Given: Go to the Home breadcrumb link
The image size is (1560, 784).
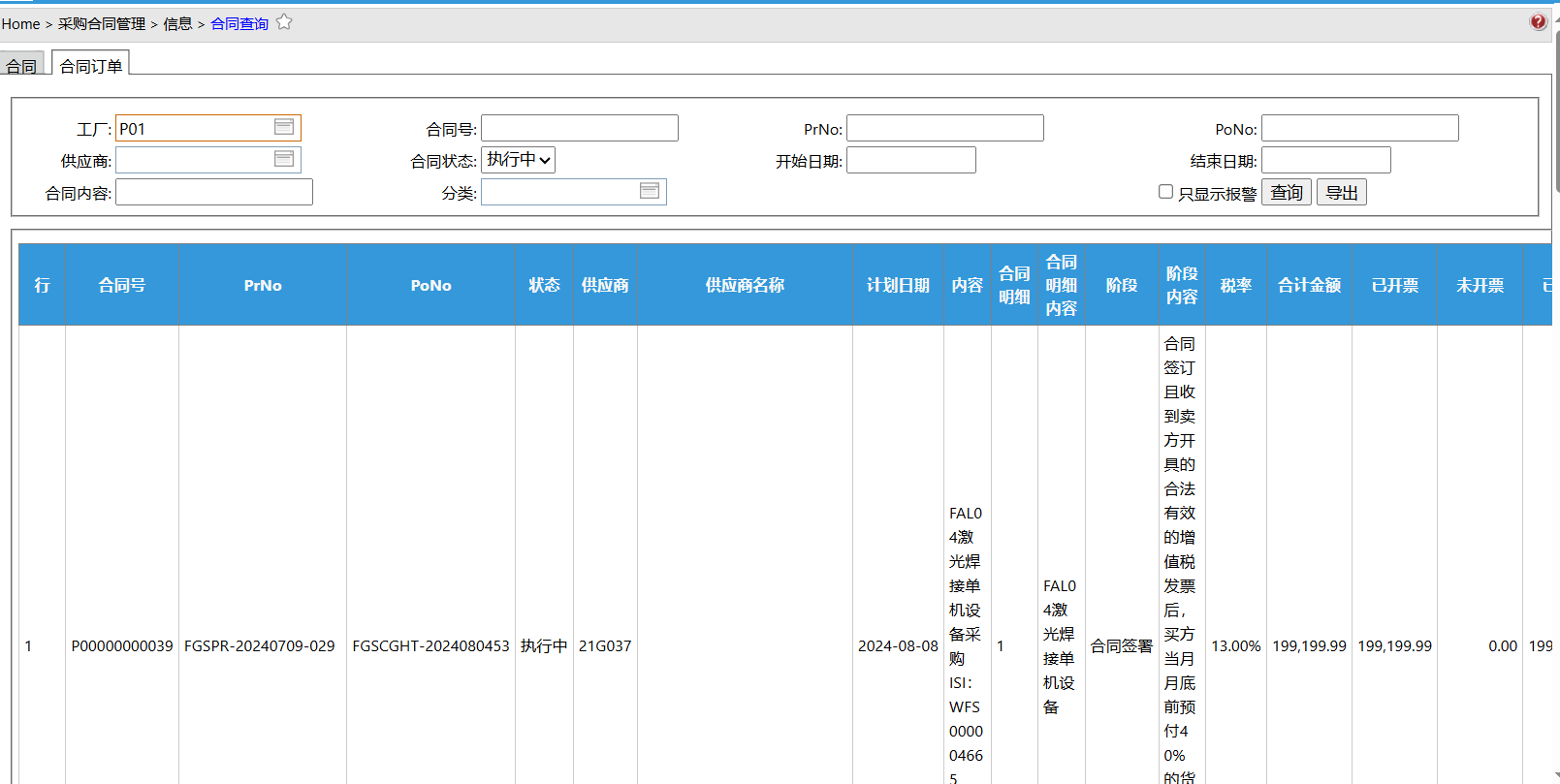Looking at the screenshot, I should click(20, 23).
